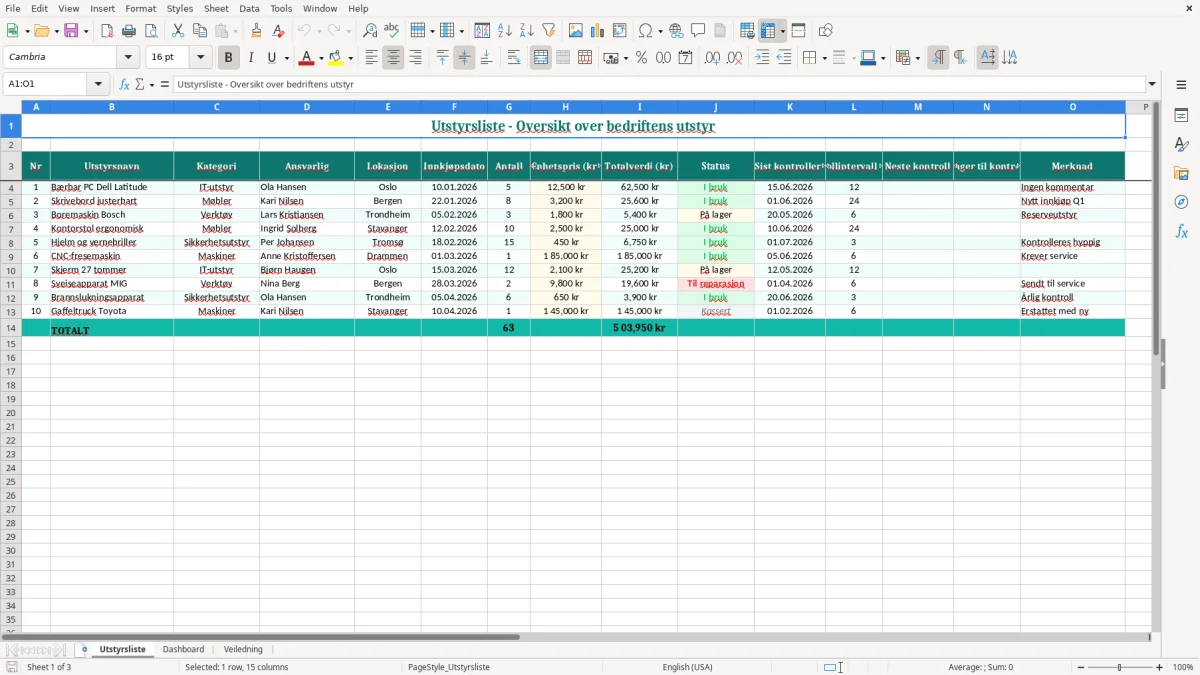1200x675 pixels.
Task: Click the Define Print Area icon
Action: pos(747,31)
